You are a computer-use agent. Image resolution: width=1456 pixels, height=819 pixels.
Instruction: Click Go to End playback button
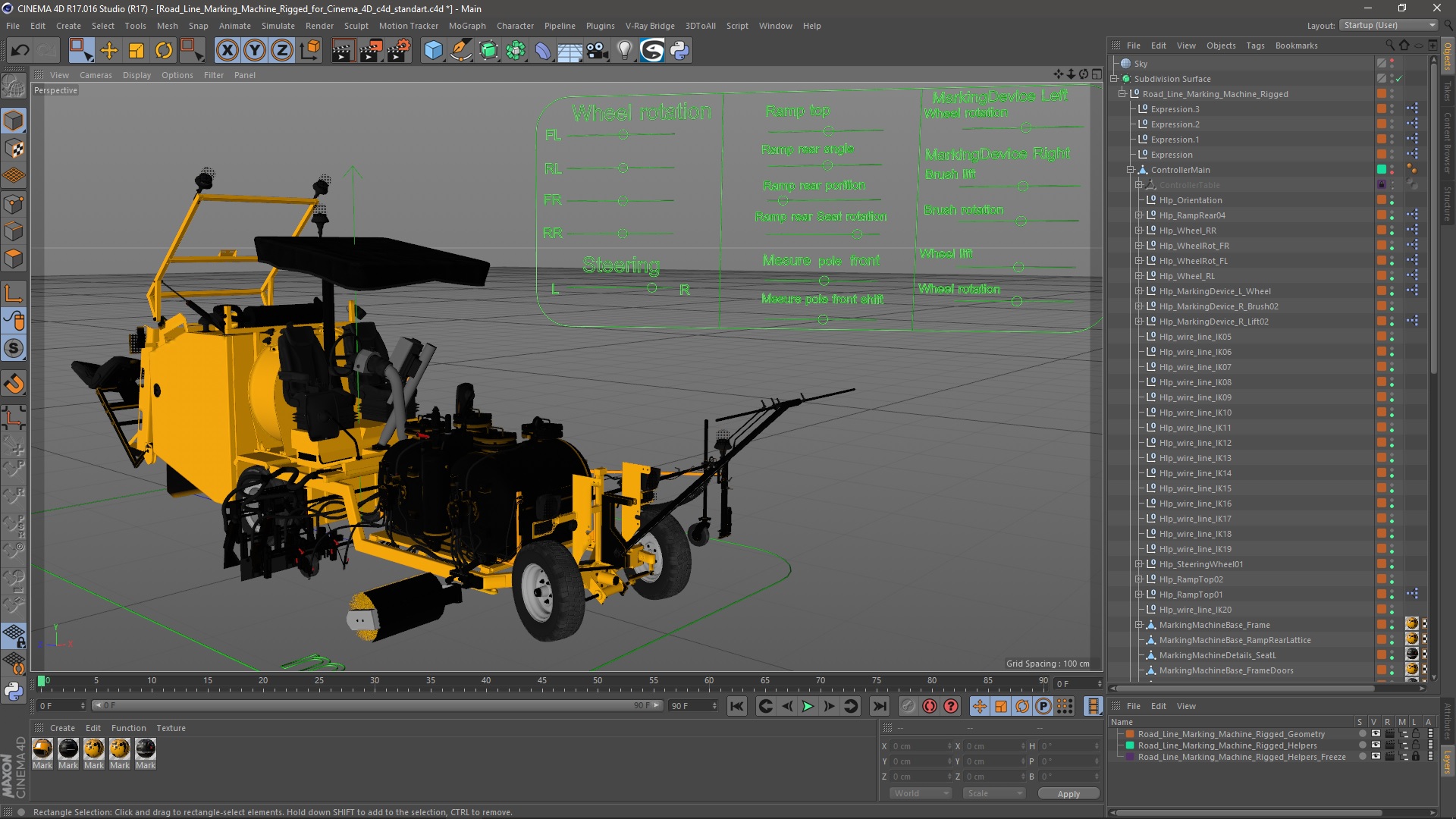click(879, 706)
